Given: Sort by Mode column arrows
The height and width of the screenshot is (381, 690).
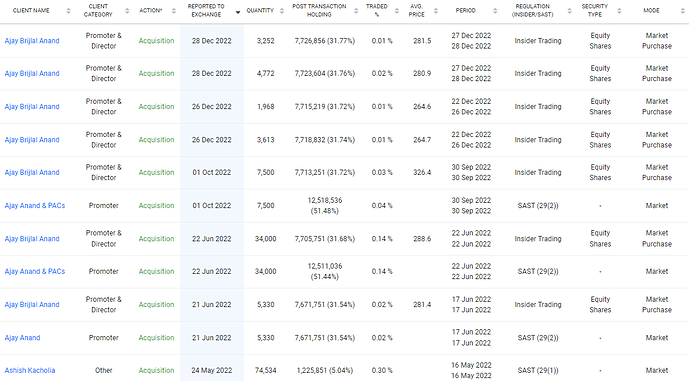Looking at the screenshot, I should point(683,11).
